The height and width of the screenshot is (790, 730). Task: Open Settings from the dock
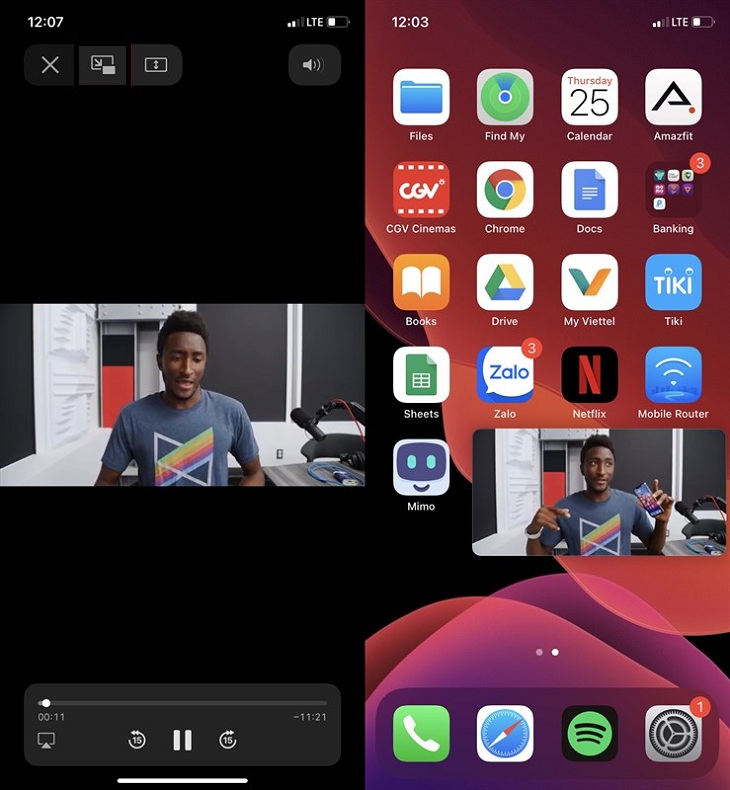click(673, 733)
